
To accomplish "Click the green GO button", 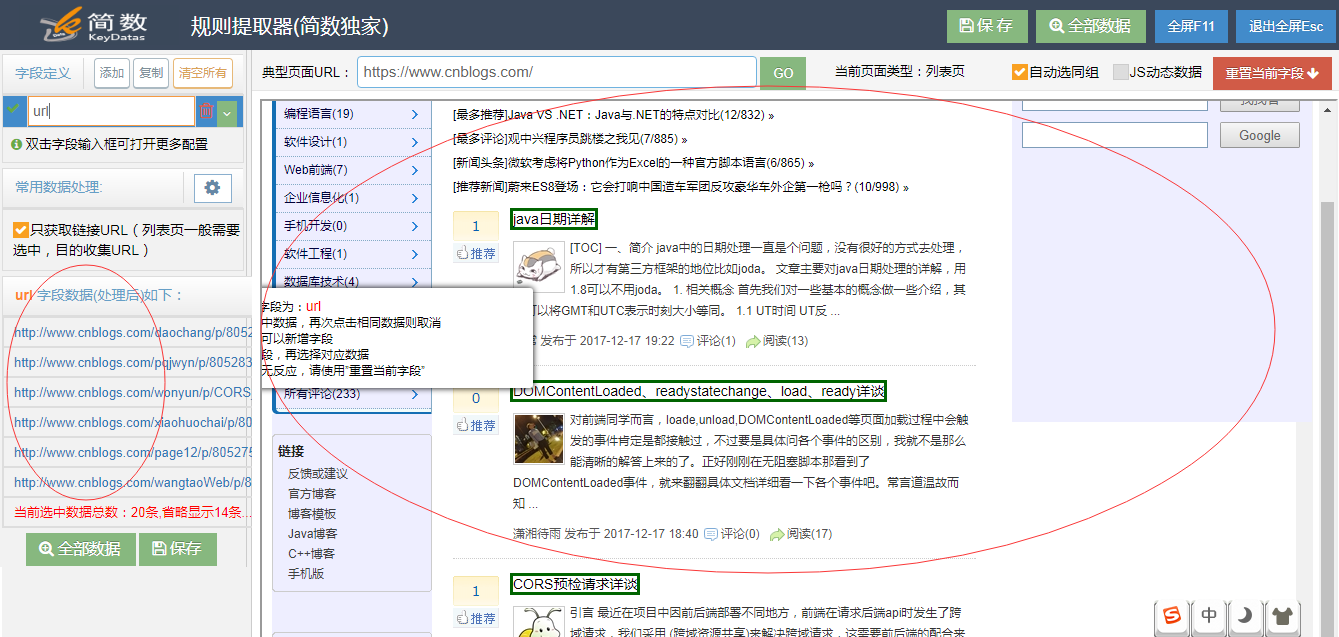I will (x=783, y=73).
